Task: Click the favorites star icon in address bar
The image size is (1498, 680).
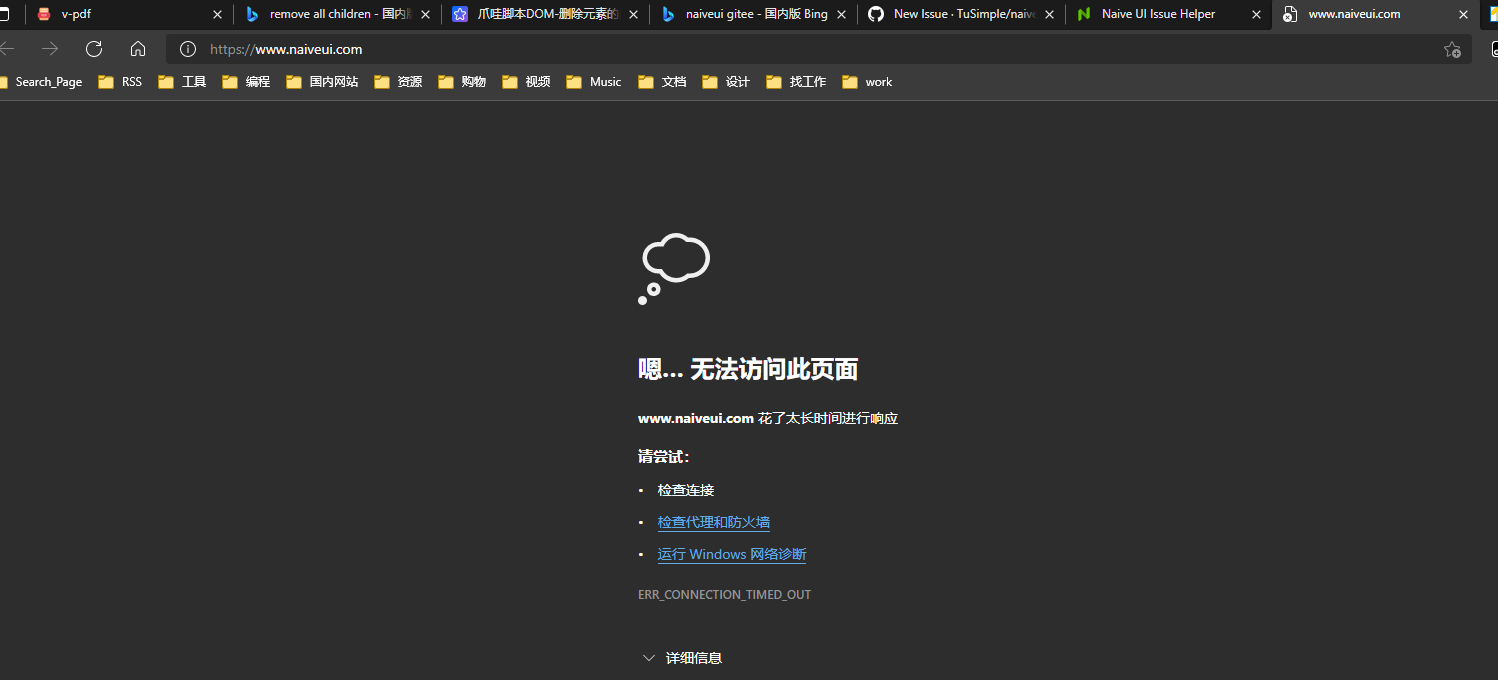Action: (1452, 48)
